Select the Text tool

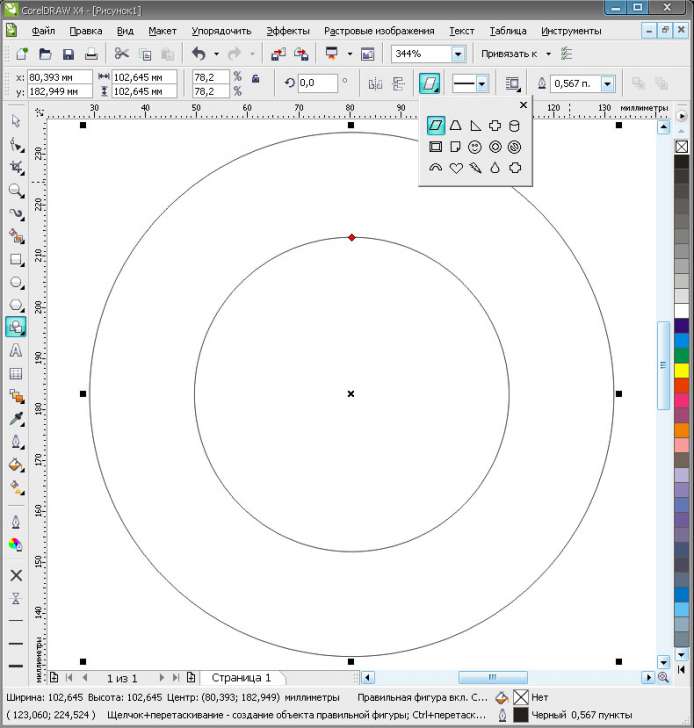(16, 351)
